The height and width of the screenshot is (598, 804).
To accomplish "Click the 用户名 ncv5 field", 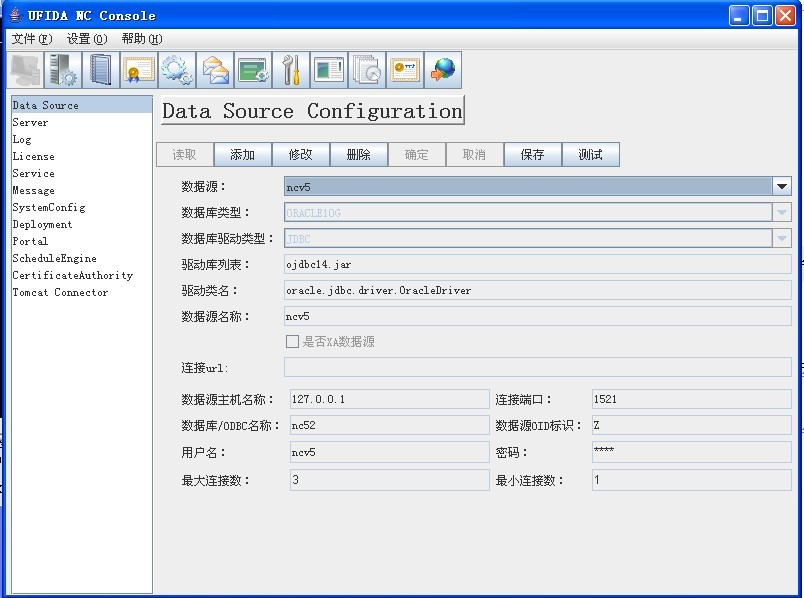I will pyautogui.click(x=390, y=452).
